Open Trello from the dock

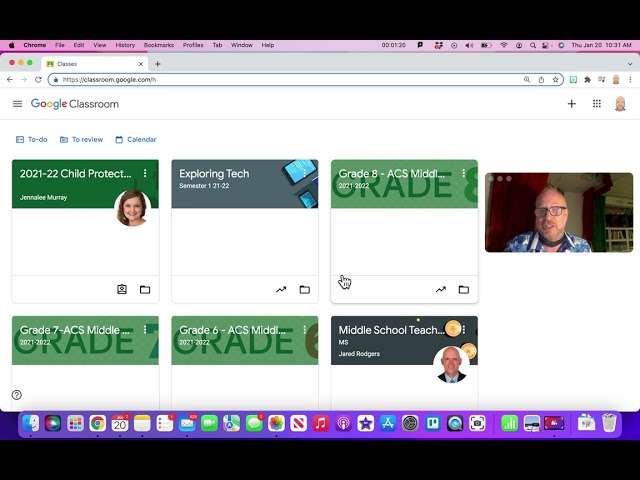coord(433,423)
